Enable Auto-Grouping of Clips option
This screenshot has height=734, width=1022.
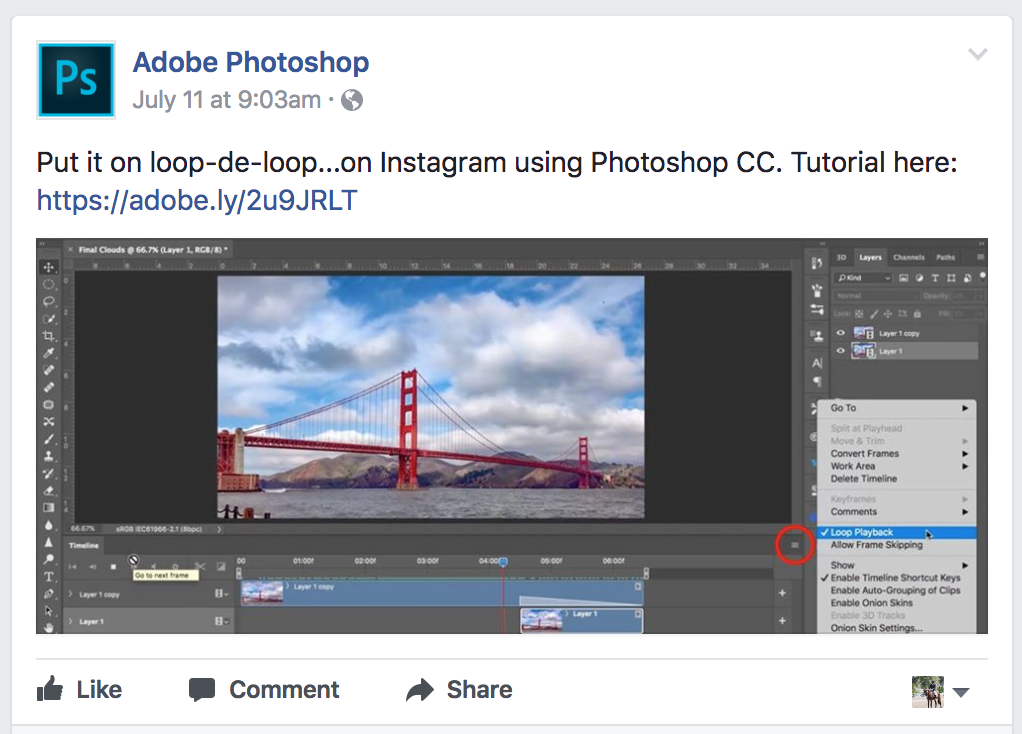pos(897,590)
